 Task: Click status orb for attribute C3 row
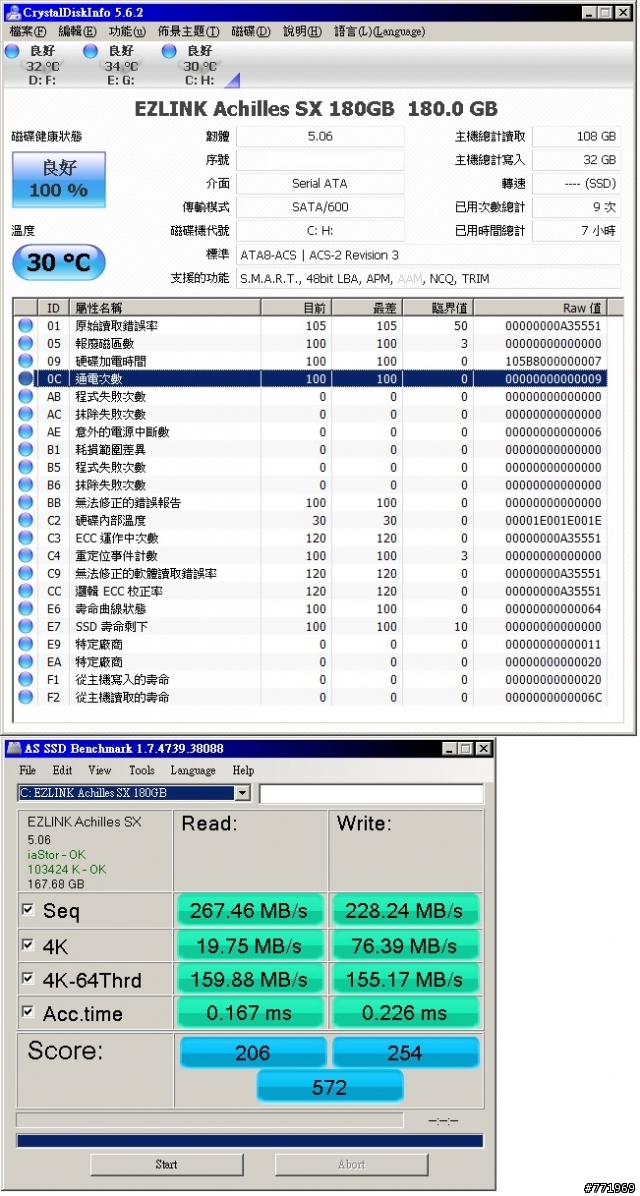tap(26, 538)
